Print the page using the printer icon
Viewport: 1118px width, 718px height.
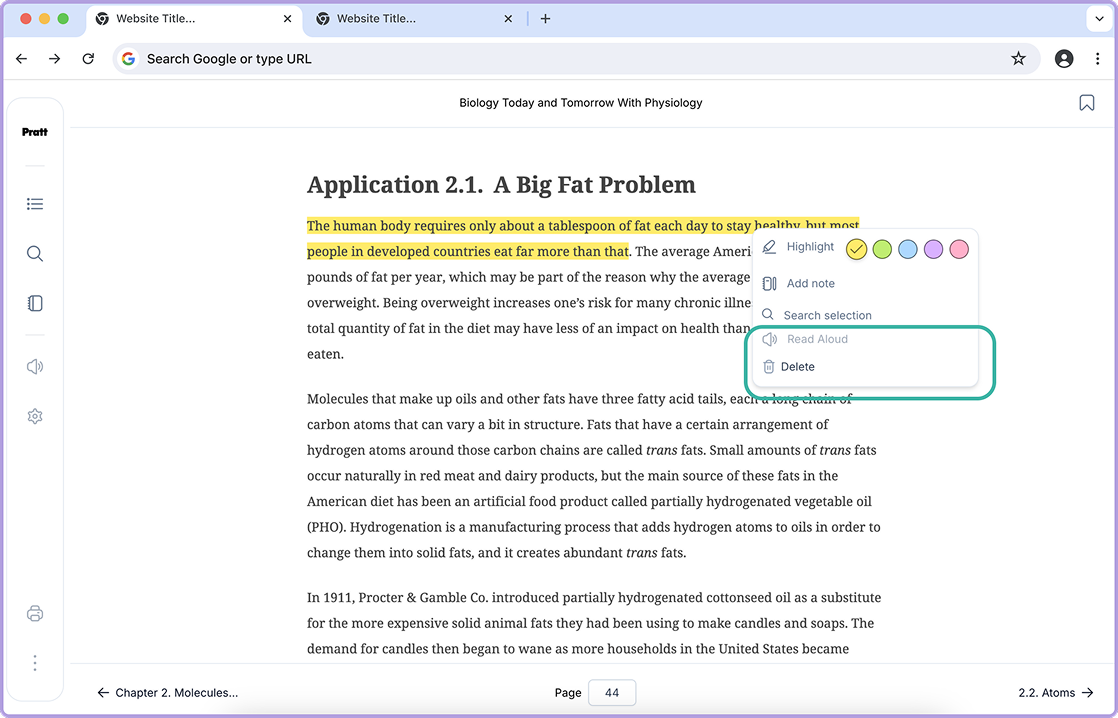[35, 613]
